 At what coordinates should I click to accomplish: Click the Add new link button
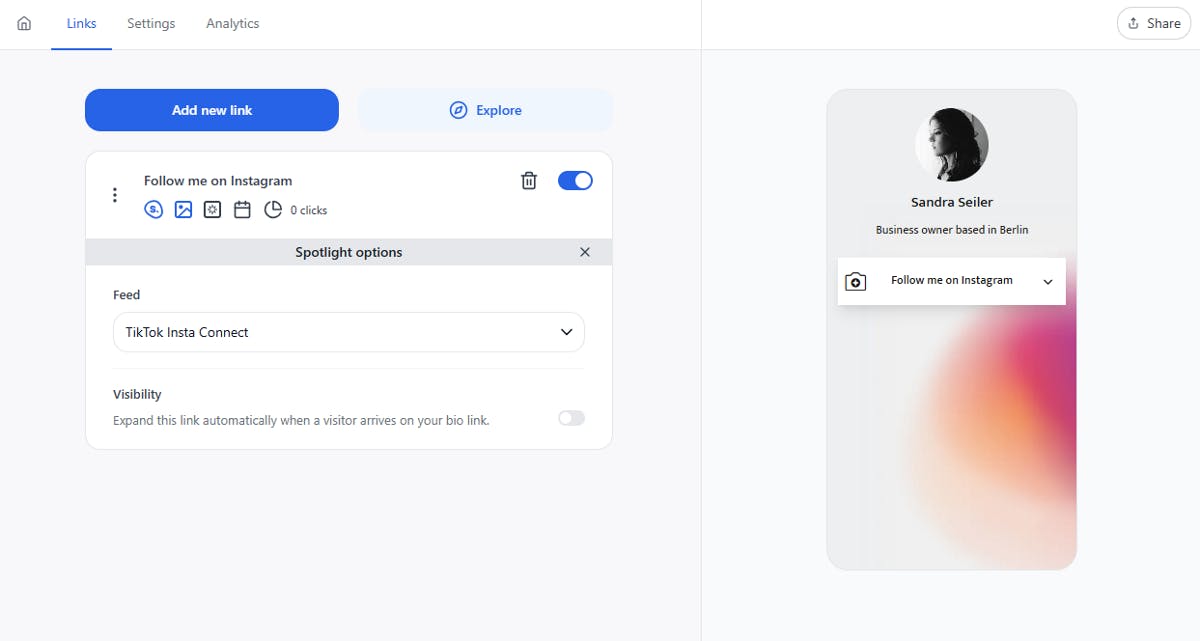click(x=211, y=110)
